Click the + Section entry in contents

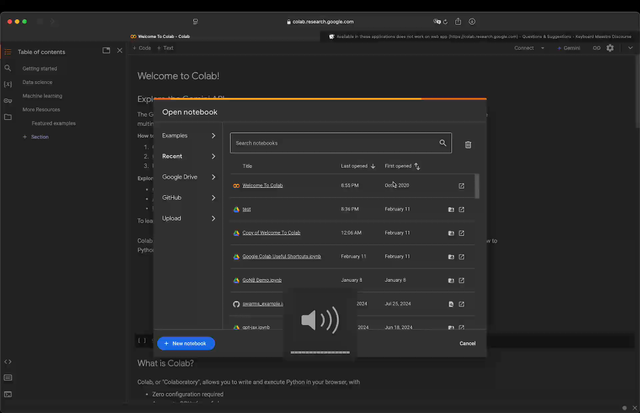(36, 137)
